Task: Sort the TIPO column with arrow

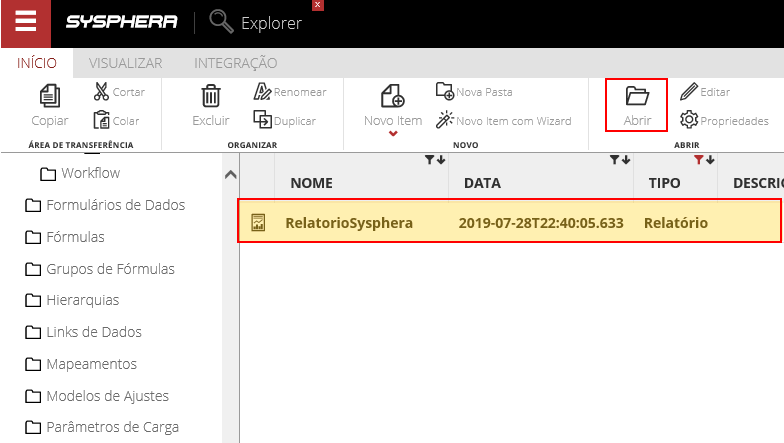Action: point(710,160)
